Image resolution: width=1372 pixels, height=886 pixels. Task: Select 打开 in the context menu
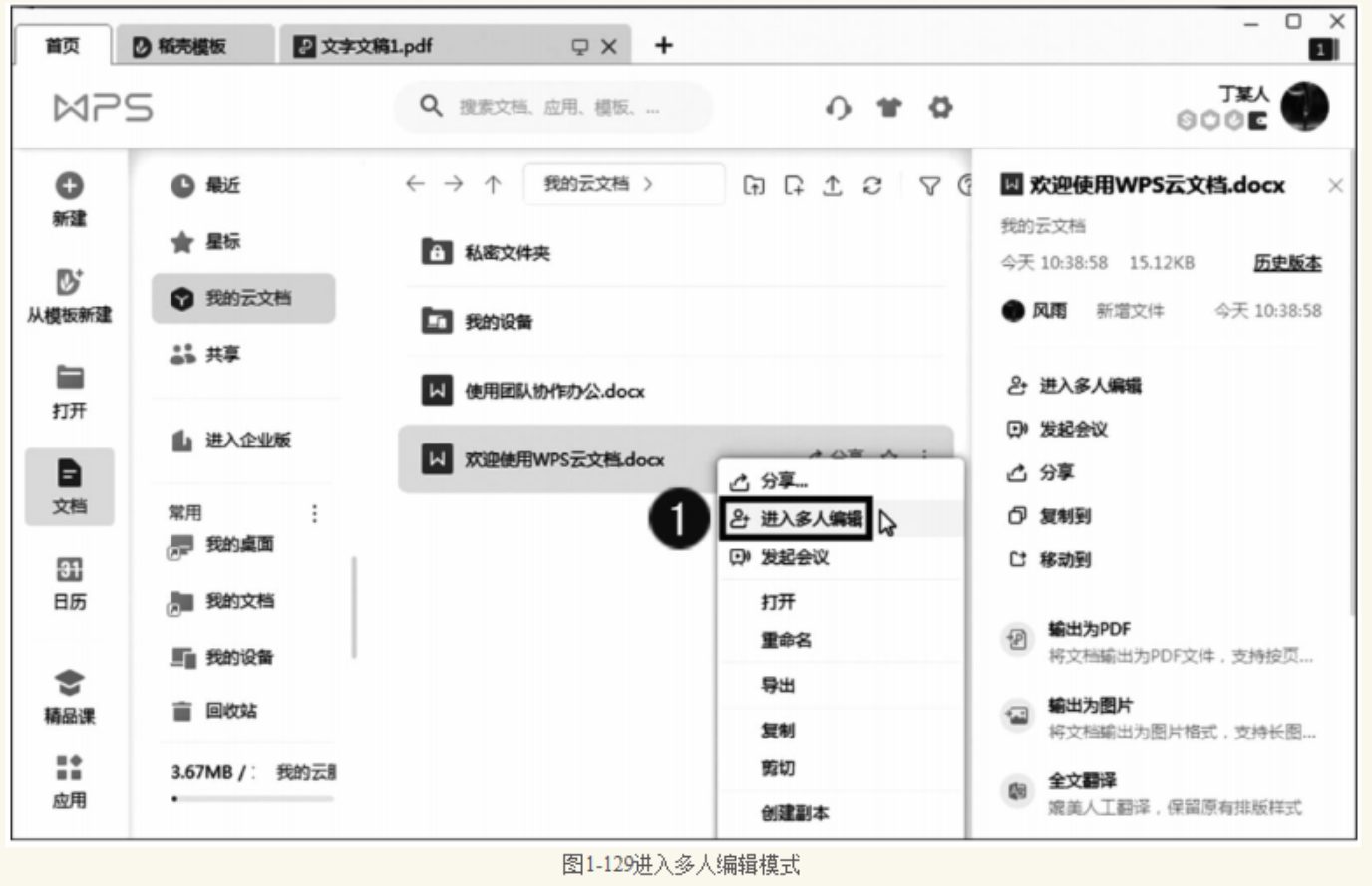pyautogui.click(x=841, y=601)
